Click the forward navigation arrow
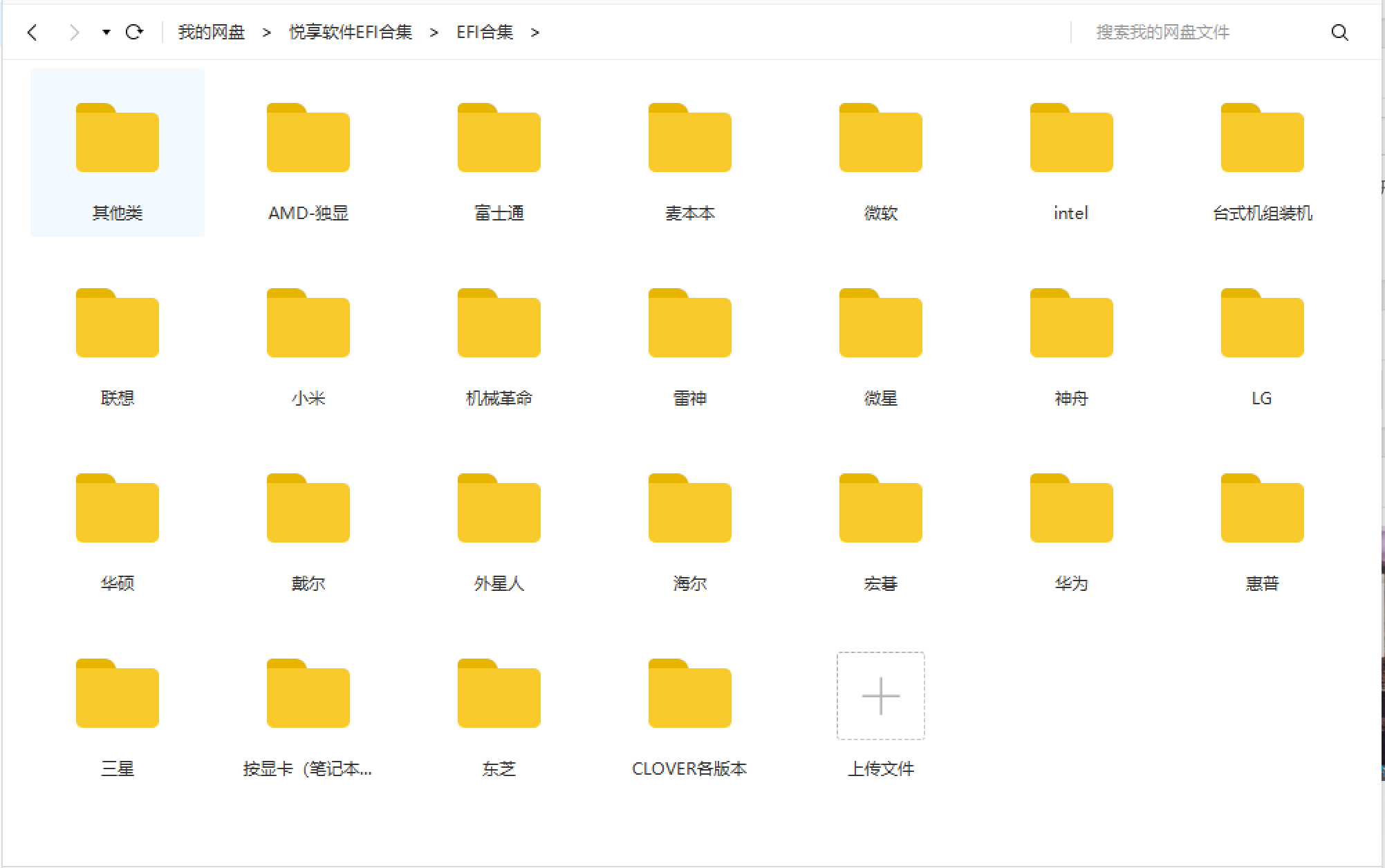The width and height of the screenshot is (1385, 868). pos(74,32)
